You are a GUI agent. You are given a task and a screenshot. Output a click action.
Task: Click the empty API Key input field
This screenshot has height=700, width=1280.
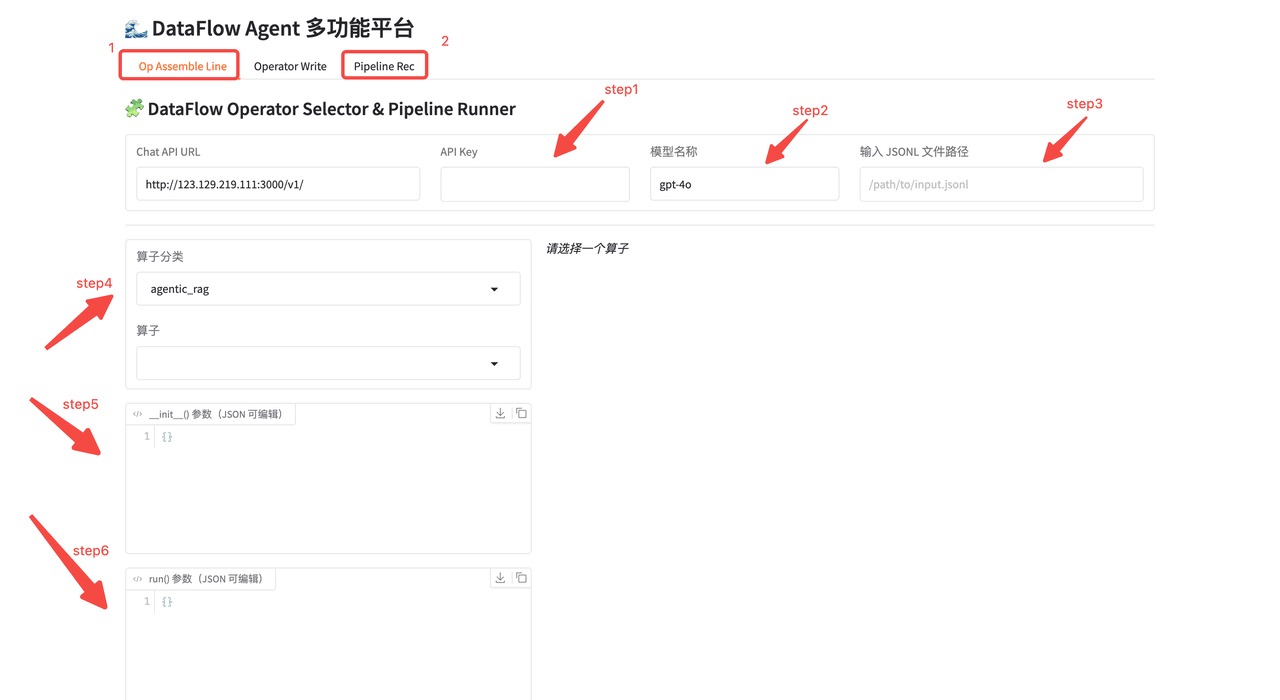coord(535,184)
